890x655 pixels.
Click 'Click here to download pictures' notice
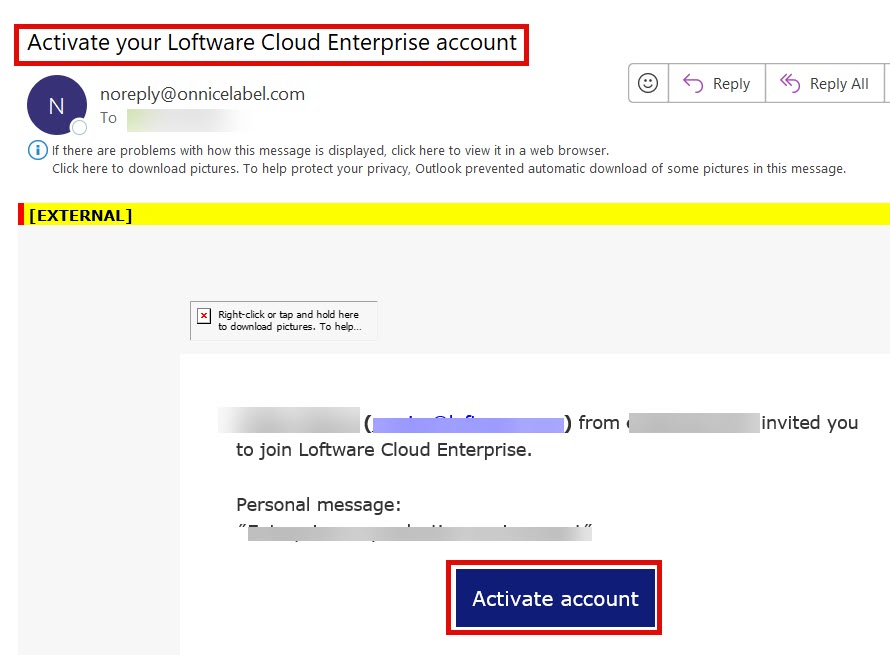pos(449,169)
